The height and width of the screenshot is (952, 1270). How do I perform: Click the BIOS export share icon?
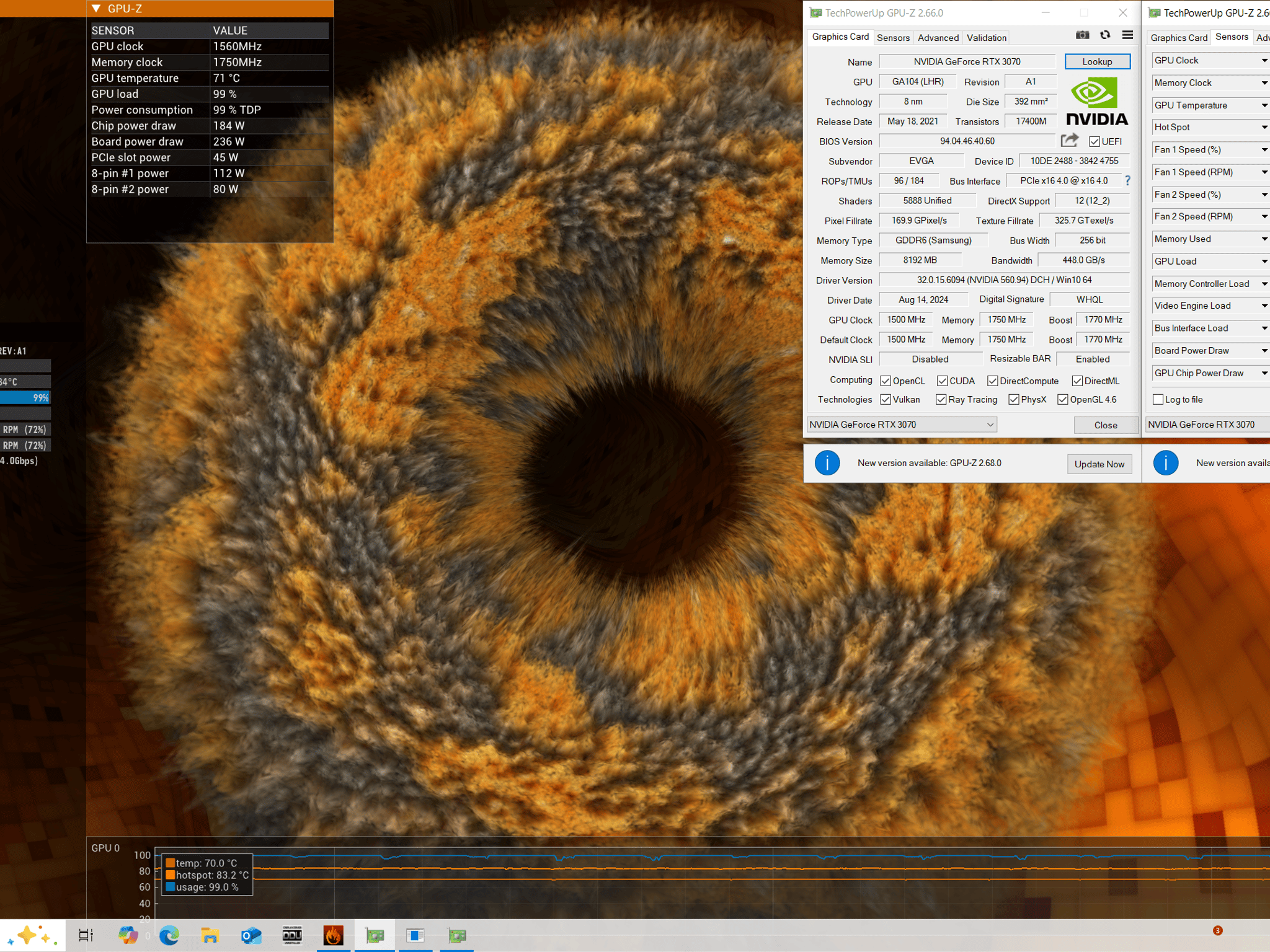click(x=1069, y=141)
